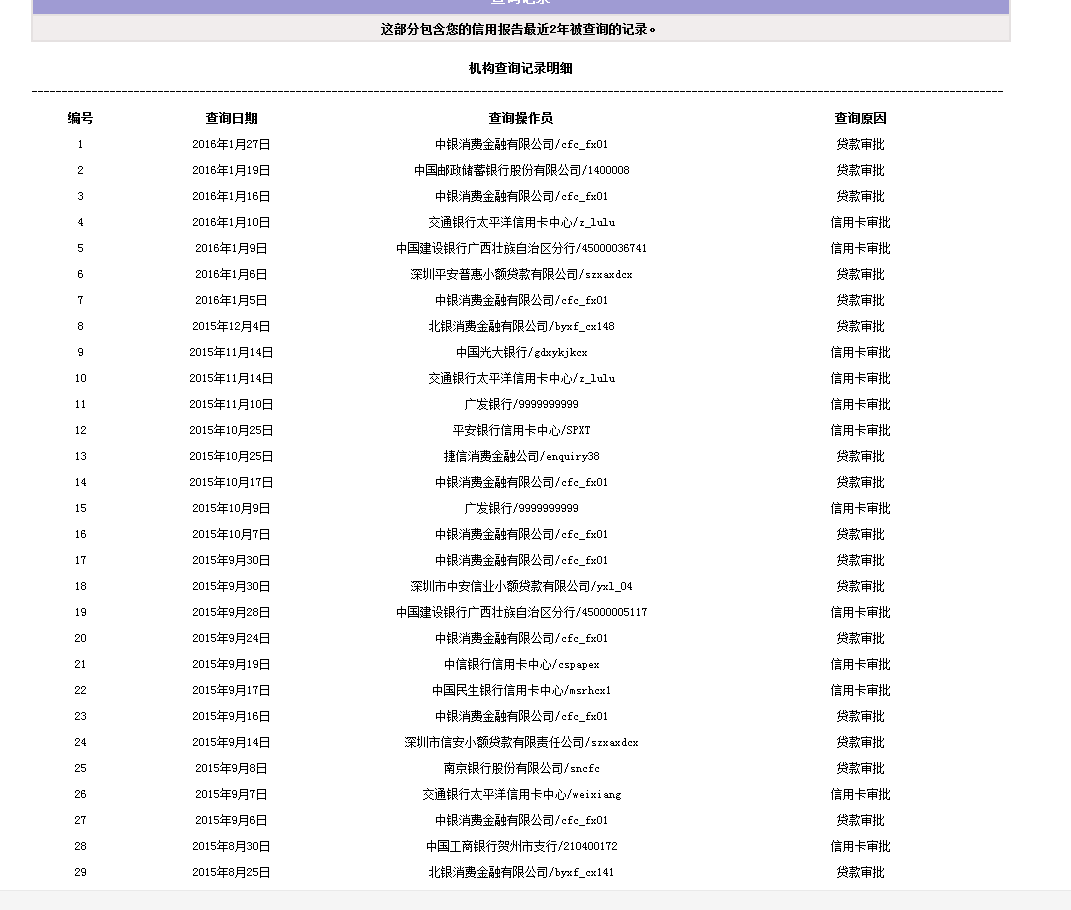Click the 查询日期 column header
Screen dimensions: 1071x910
[x=229, y=117]
